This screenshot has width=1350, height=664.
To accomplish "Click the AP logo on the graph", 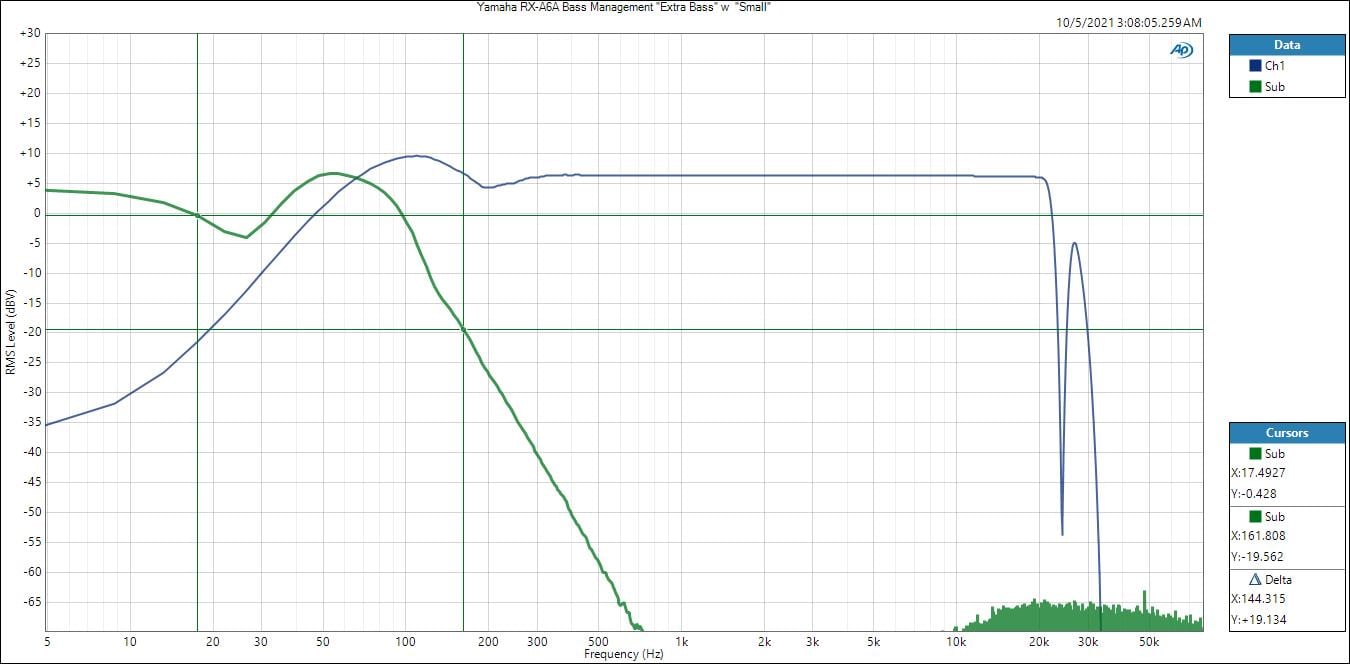I will [1181, 50].
